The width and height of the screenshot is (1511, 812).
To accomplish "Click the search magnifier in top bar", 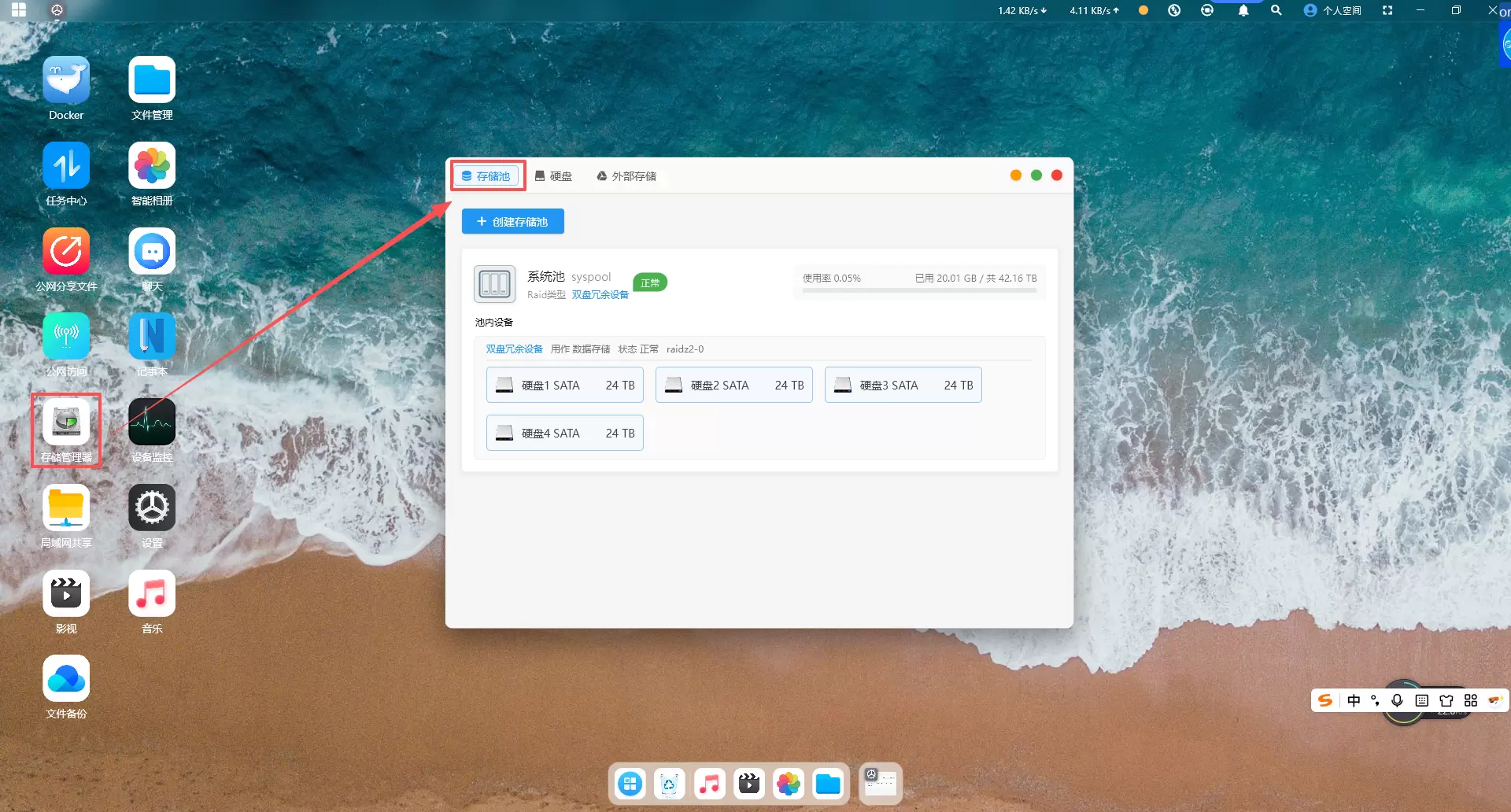I will click(x=1276, y=11).
